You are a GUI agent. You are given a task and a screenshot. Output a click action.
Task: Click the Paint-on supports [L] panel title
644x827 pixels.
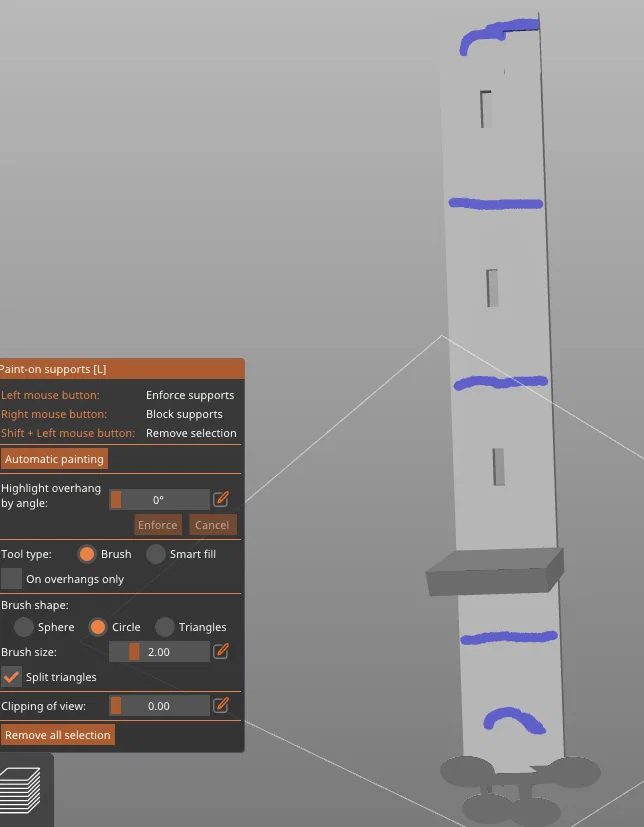[53, 369]
